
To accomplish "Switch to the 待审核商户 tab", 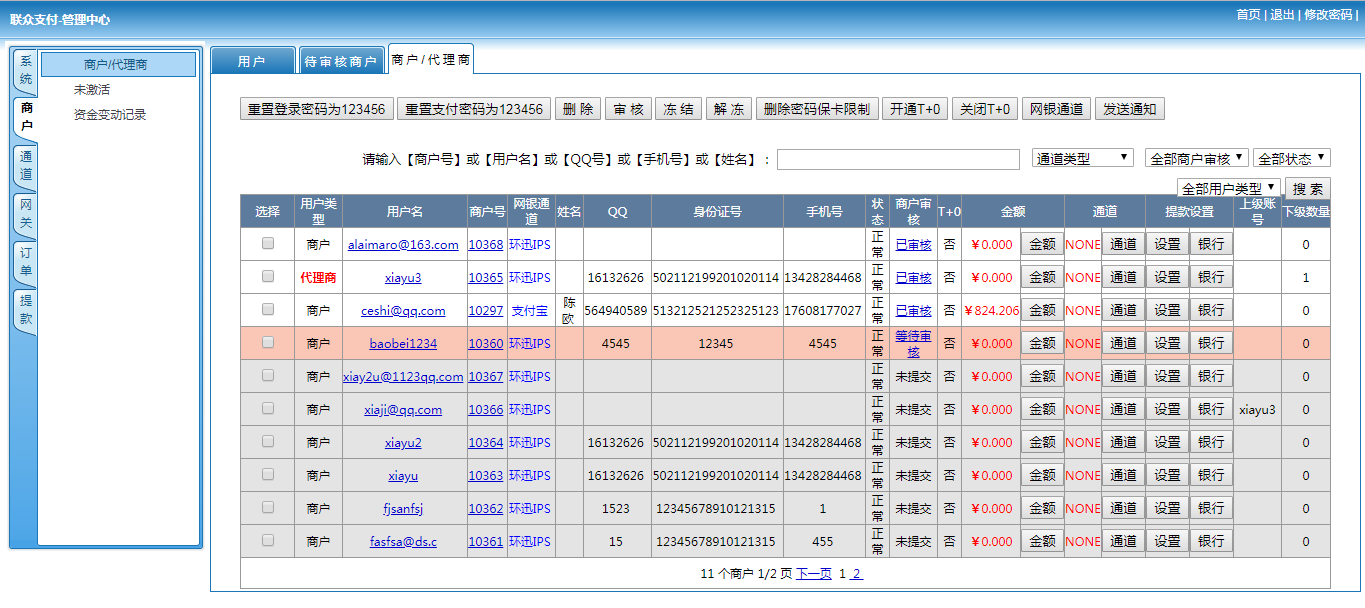I will (340, 62).
